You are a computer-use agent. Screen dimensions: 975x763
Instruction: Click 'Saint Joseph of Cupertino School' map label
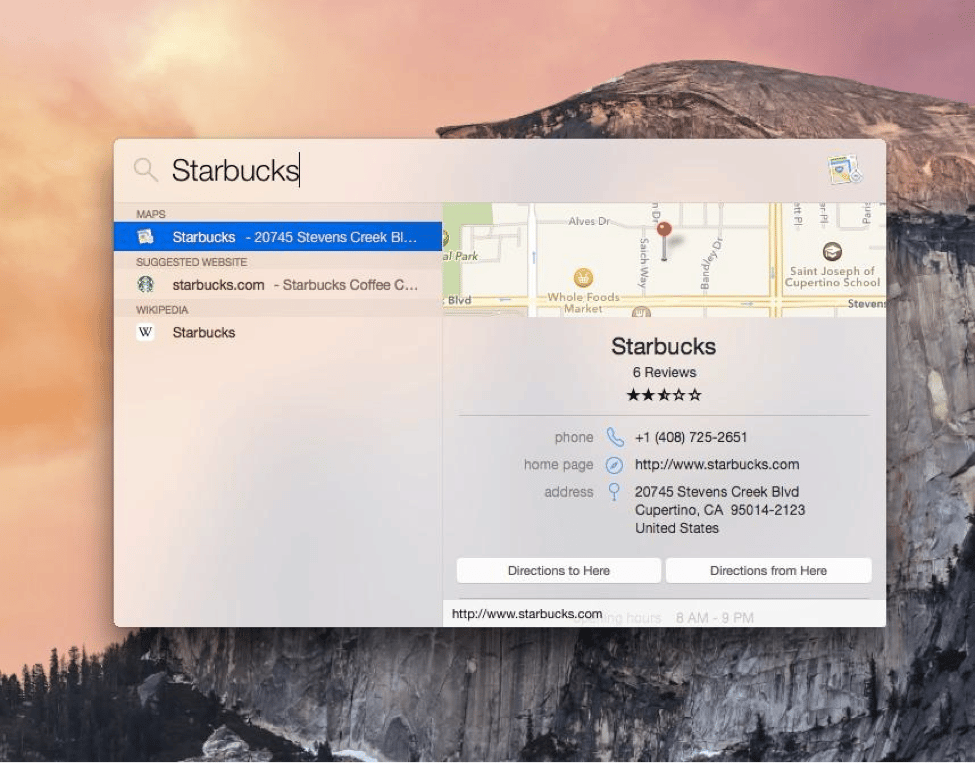[832, 277]
